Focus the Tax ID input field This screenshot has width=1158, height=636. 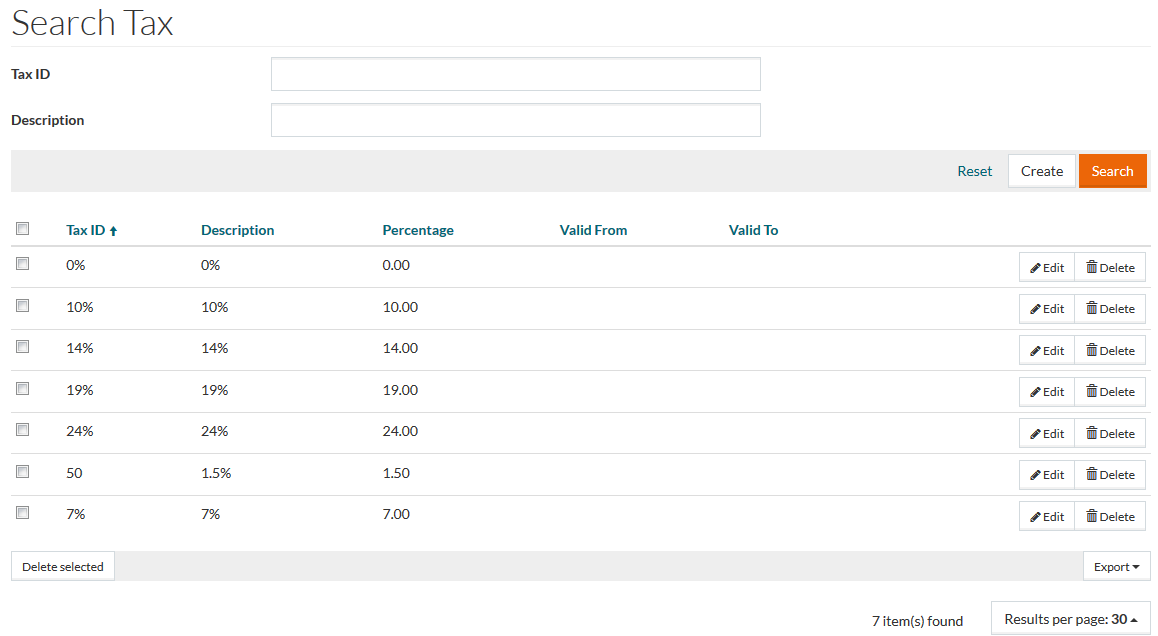tap(515, 74)
